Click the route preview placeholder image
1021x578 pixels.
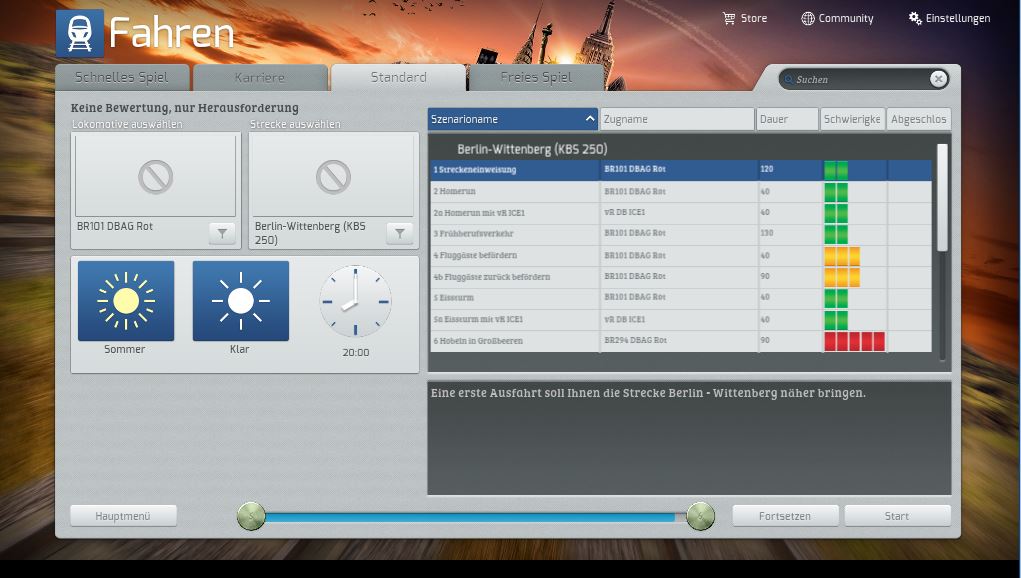coord(333,175)
